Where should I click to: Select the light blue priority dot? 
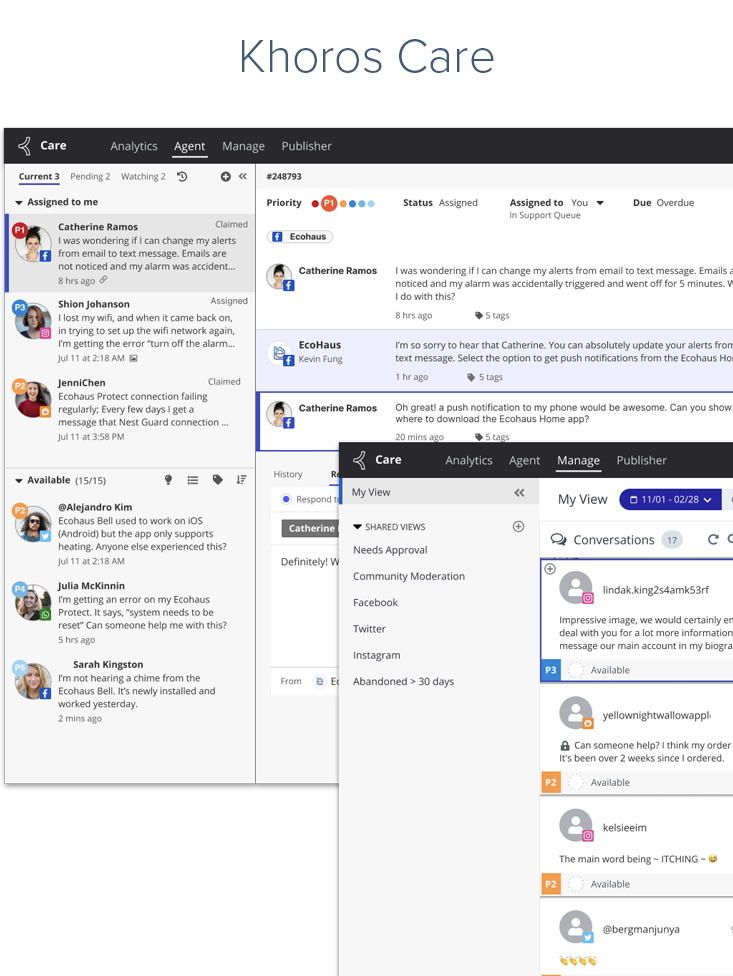point(371,204)
